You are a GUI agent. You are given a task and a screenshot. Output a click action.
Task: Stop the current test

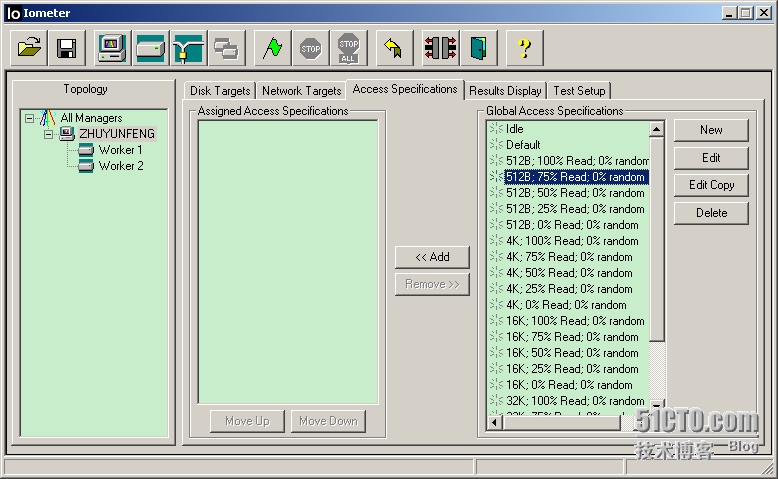(x=311, y=48)
